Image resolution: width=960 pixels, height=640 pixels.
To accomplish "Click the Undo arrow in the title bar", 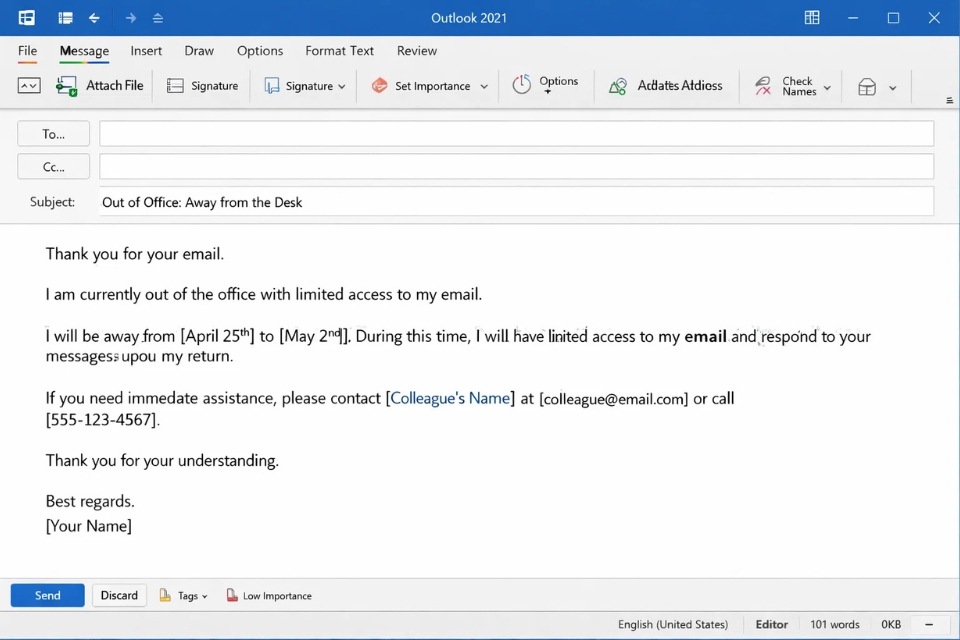I will pyautogui.click(x=94, y=18).
